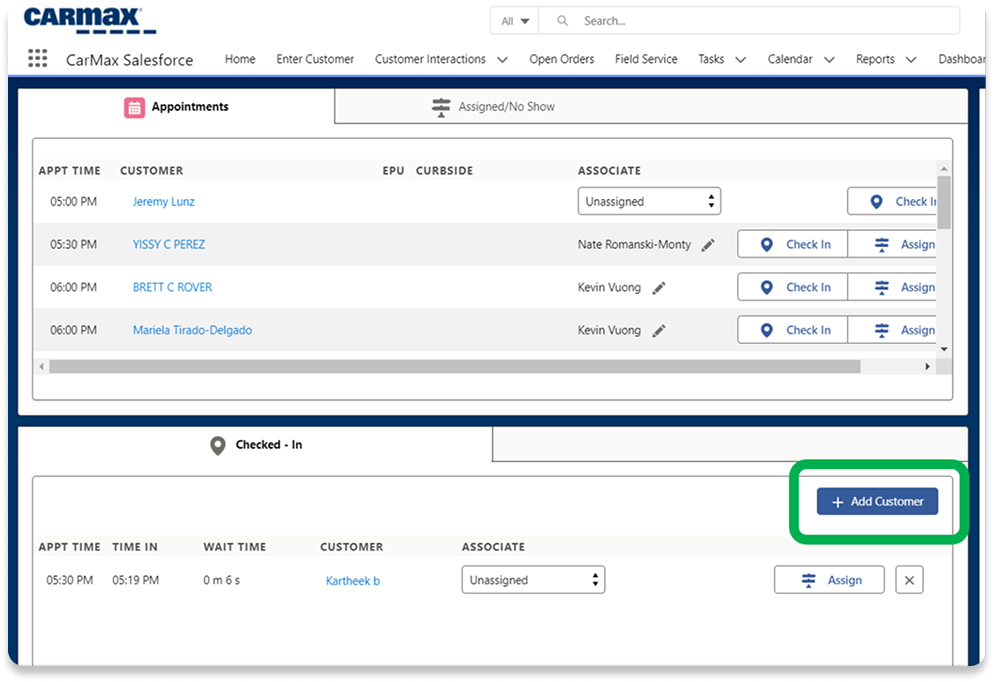Screen dimensions: 994x682
Task: Click the 0 m 6 s wait time
Action: (221, 580)
